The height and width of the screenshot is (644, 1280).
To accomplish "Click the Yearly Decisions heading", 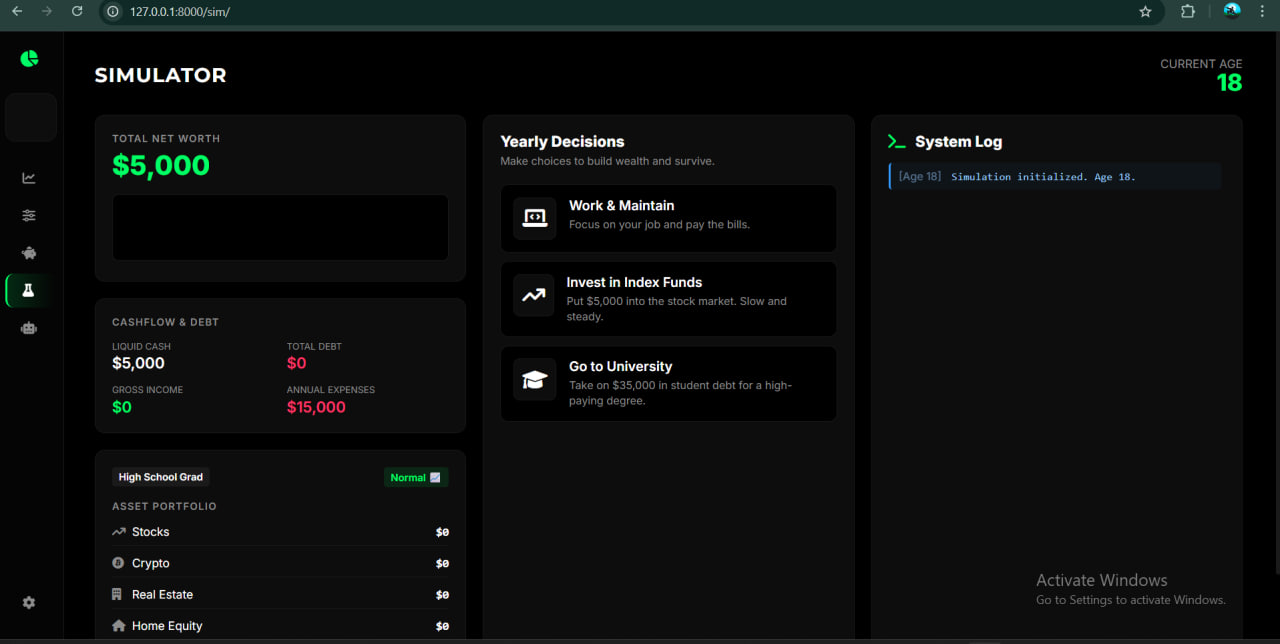I will pos(562,141).
